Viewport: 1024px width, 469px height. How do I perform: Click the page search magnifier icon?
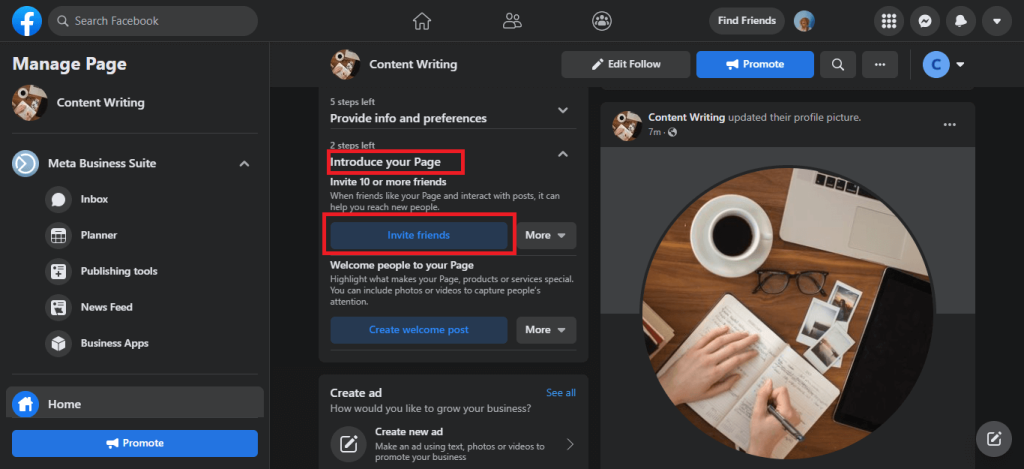click(x=838, y=64)
